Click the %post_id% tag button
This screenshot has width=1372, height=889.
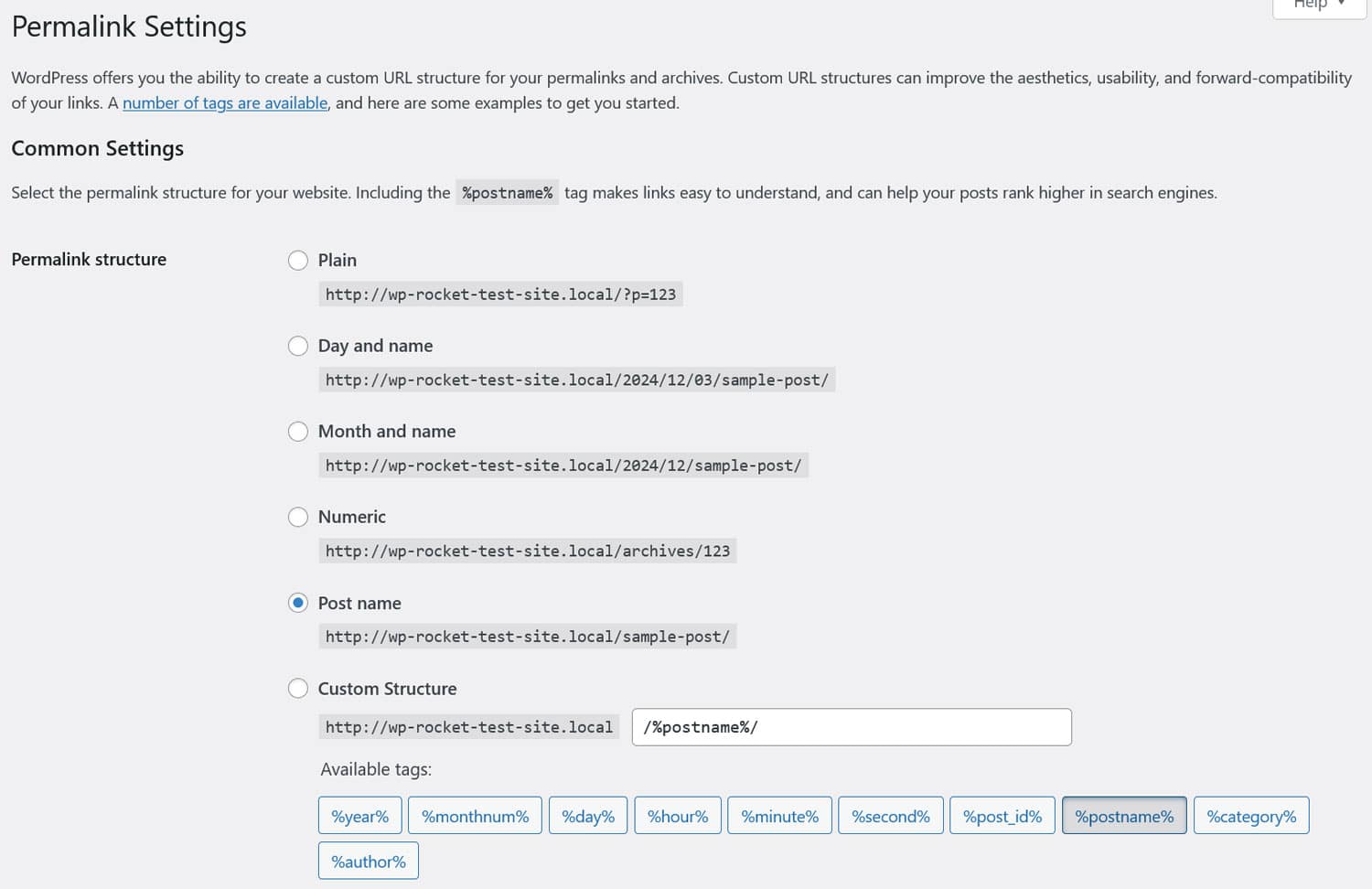click(x=1002, y=816)
